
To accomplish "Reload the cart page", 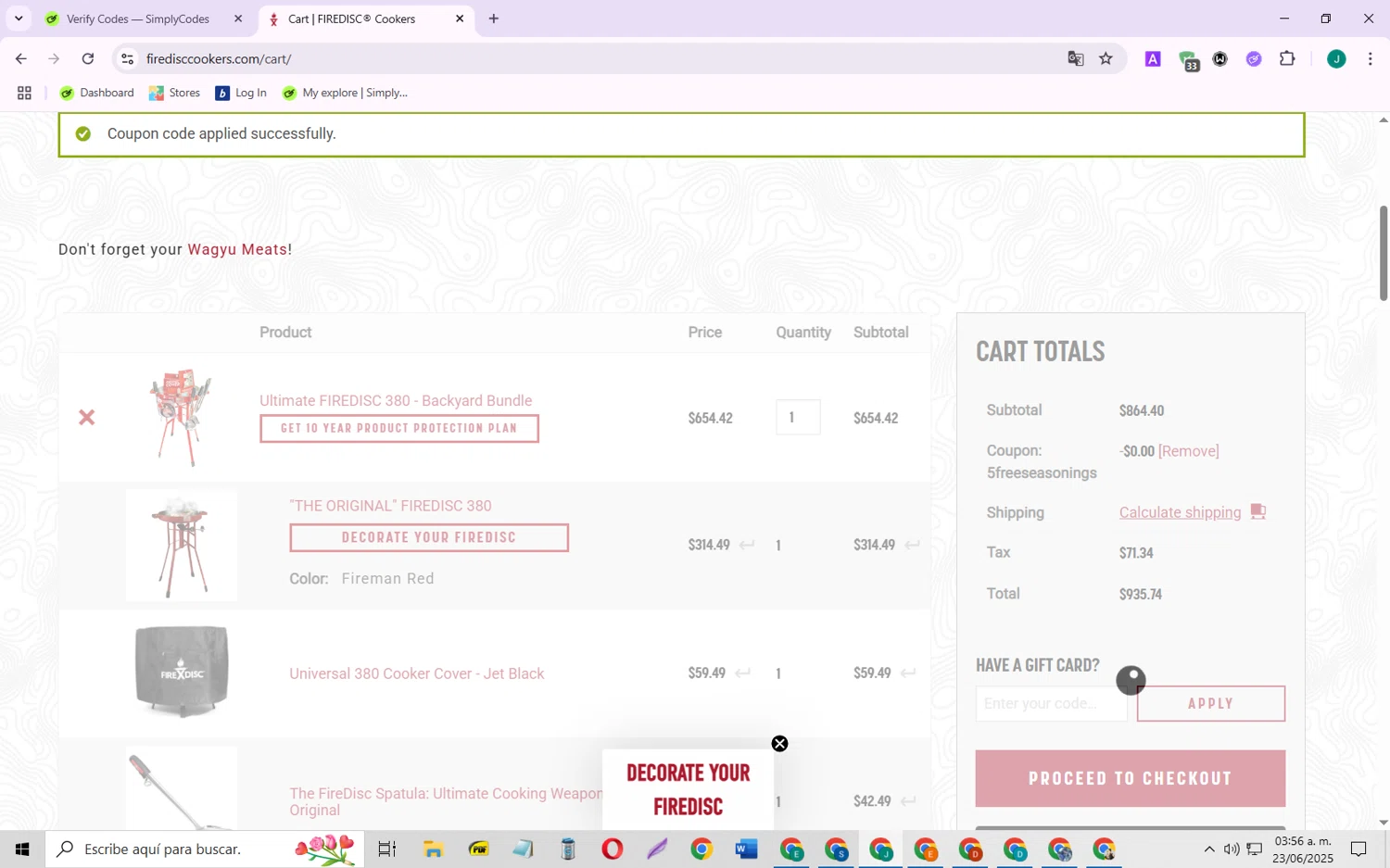I will (x=88, y=58).
